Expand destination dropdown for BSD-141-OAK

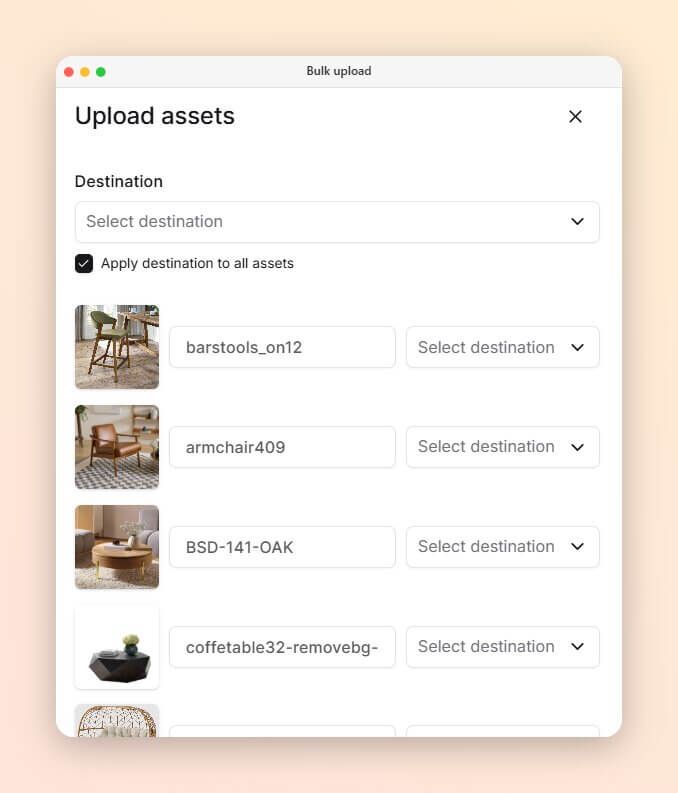coord(503,547)
